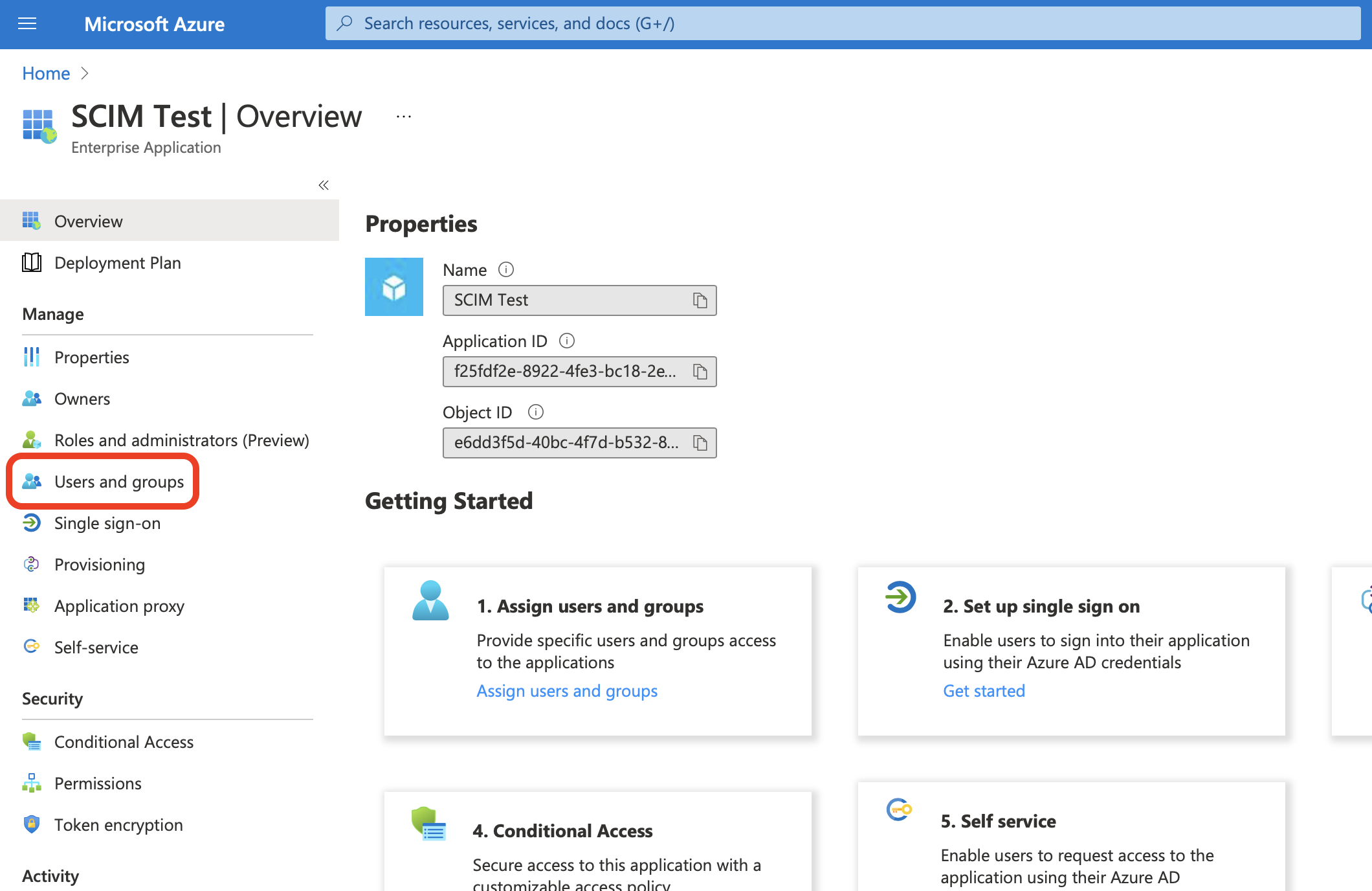Screen dimensions: 1372x891
Task: Click the search magnifier icon
Action: click(345, 23)
